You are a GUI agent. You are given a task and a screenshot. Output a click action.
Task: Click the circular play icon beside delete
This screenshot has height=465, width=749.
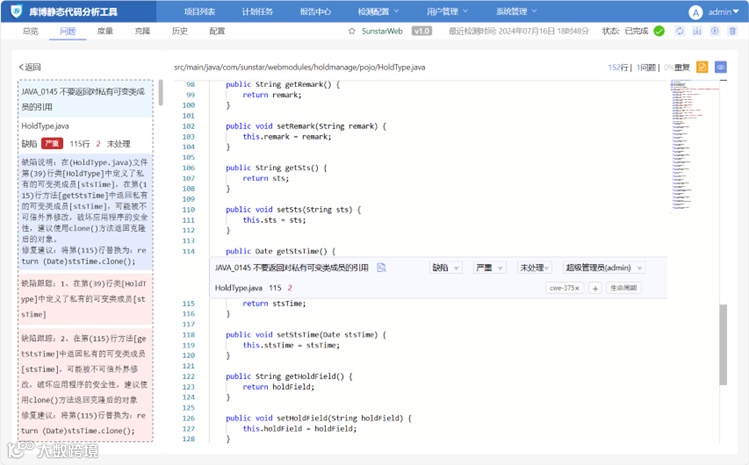tap(715, 31)
